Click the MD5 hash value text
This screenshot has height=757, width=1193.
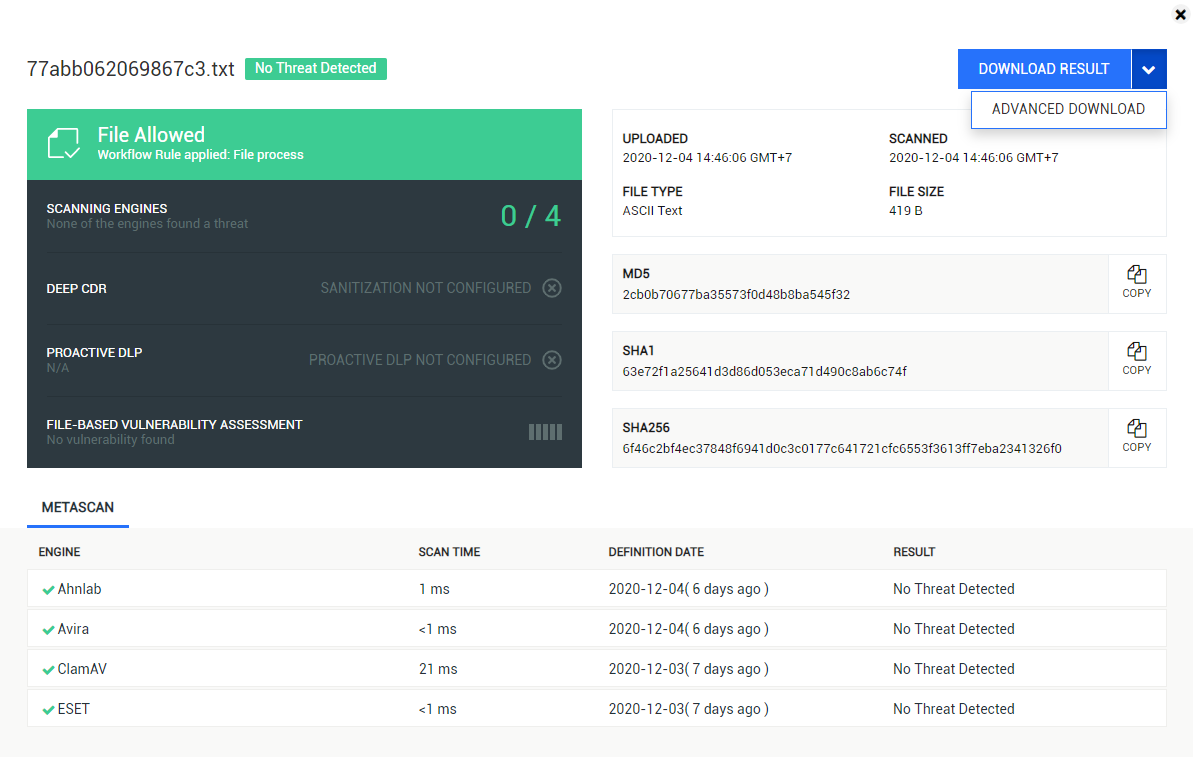[x=736, y=294]
